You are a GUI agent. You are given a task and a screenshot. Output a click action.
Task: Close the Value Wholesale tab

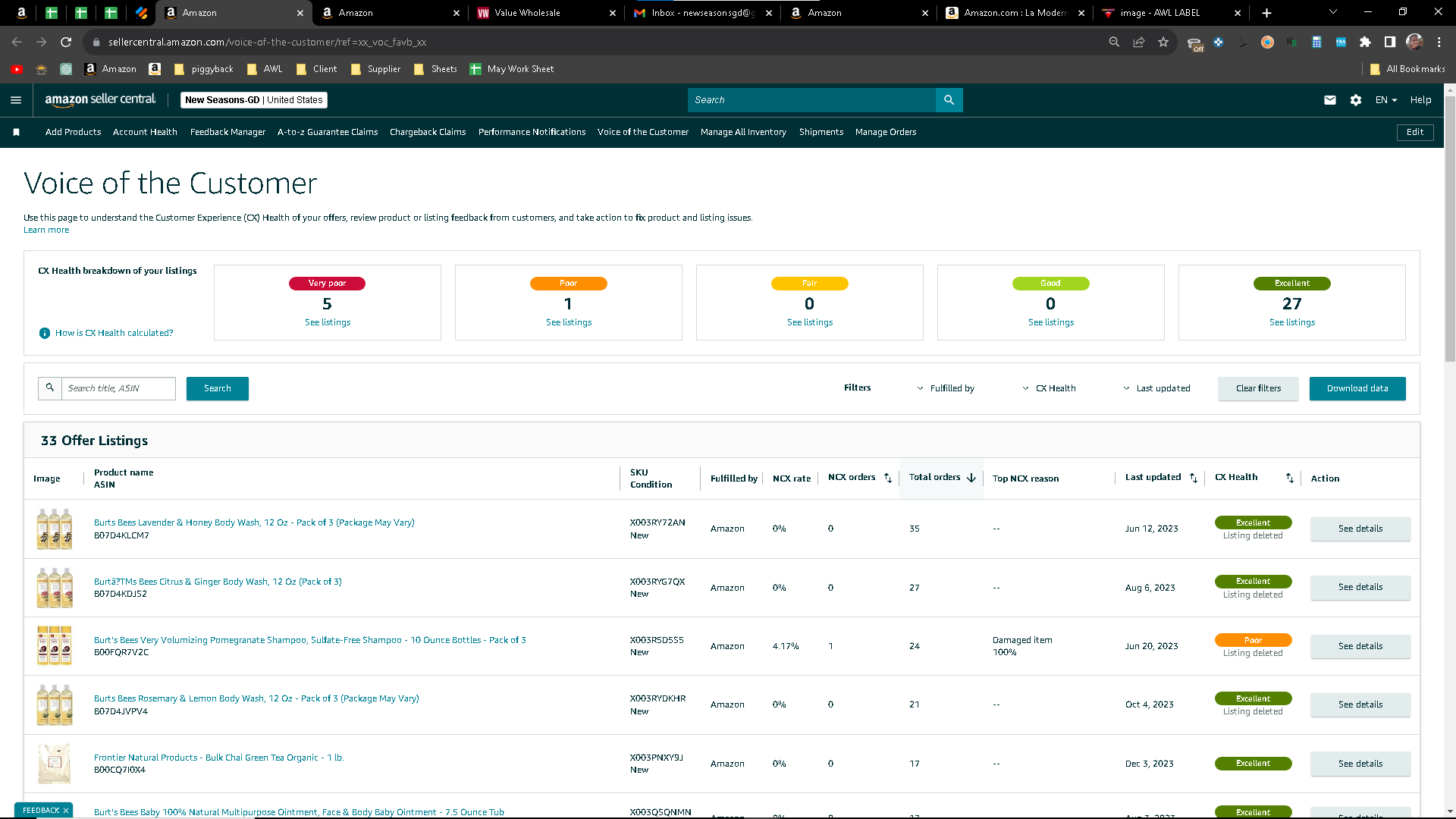(x=613, y=13)
